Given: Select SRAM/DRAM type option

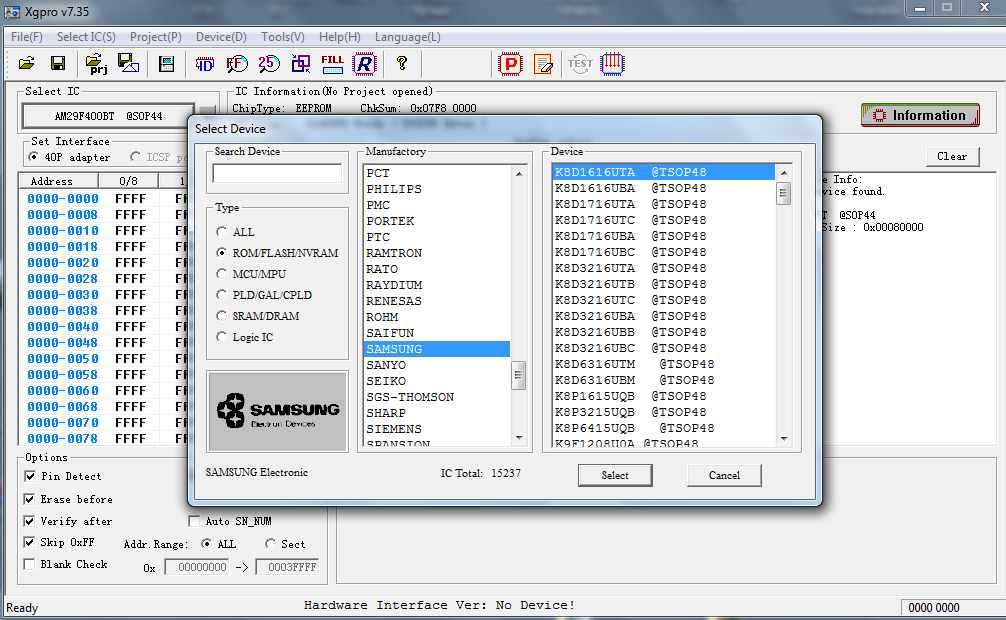Looking at the screenshot, I should (222, 316).
